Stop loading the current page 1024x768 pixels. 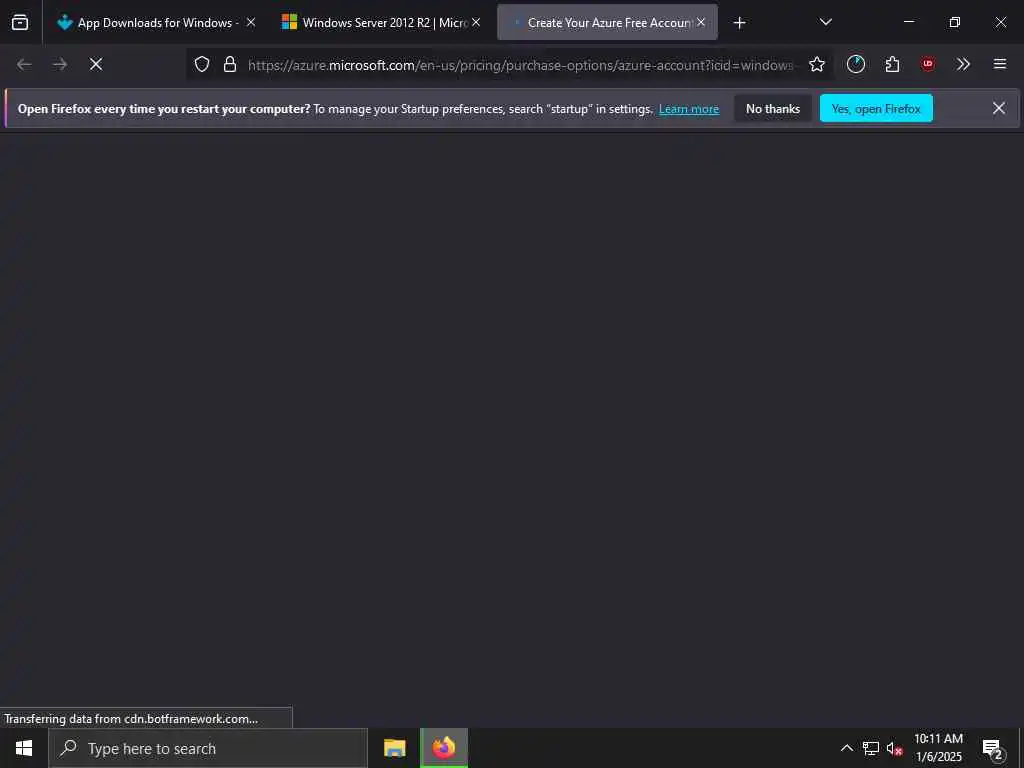(96, 64)
